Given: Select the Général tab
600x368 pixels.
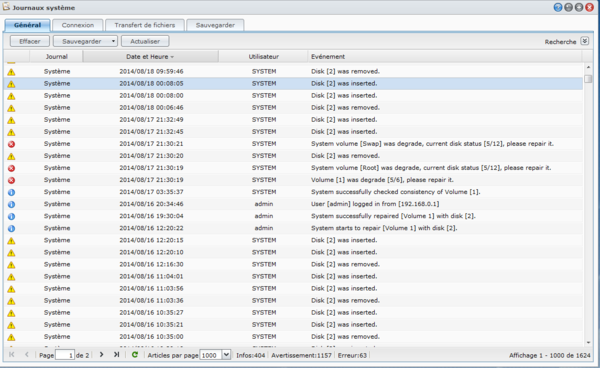Looking at the screenshot, I should pos(27,25).
